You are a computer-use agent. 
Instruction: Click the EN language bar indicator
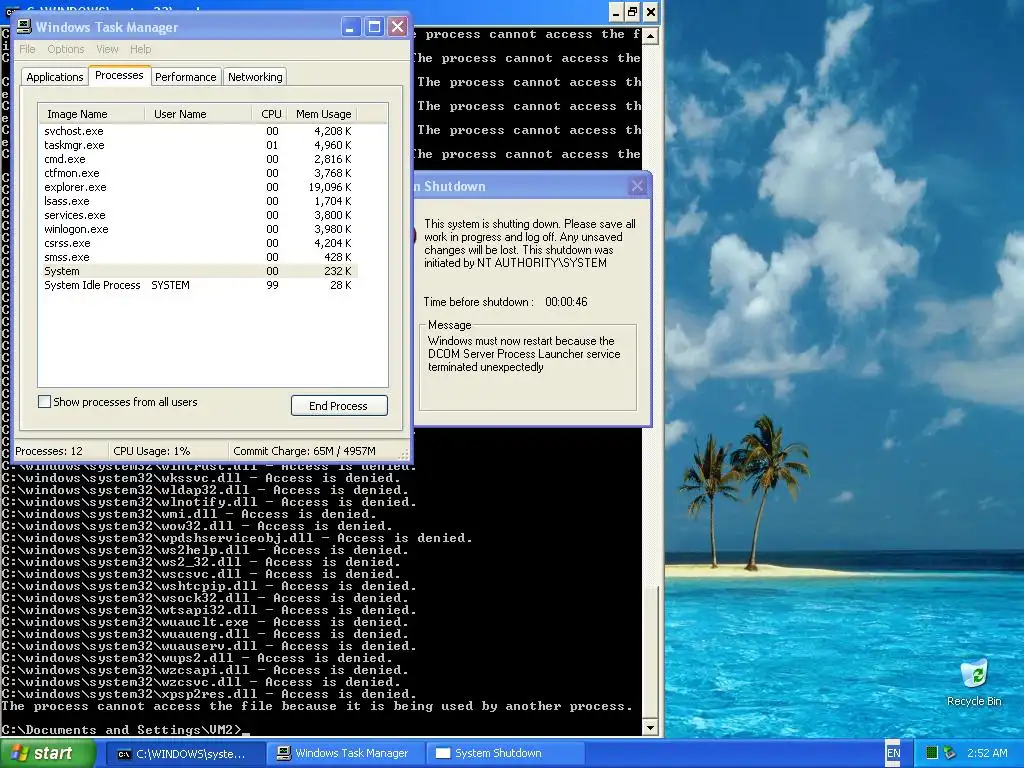tap(893, 753)
